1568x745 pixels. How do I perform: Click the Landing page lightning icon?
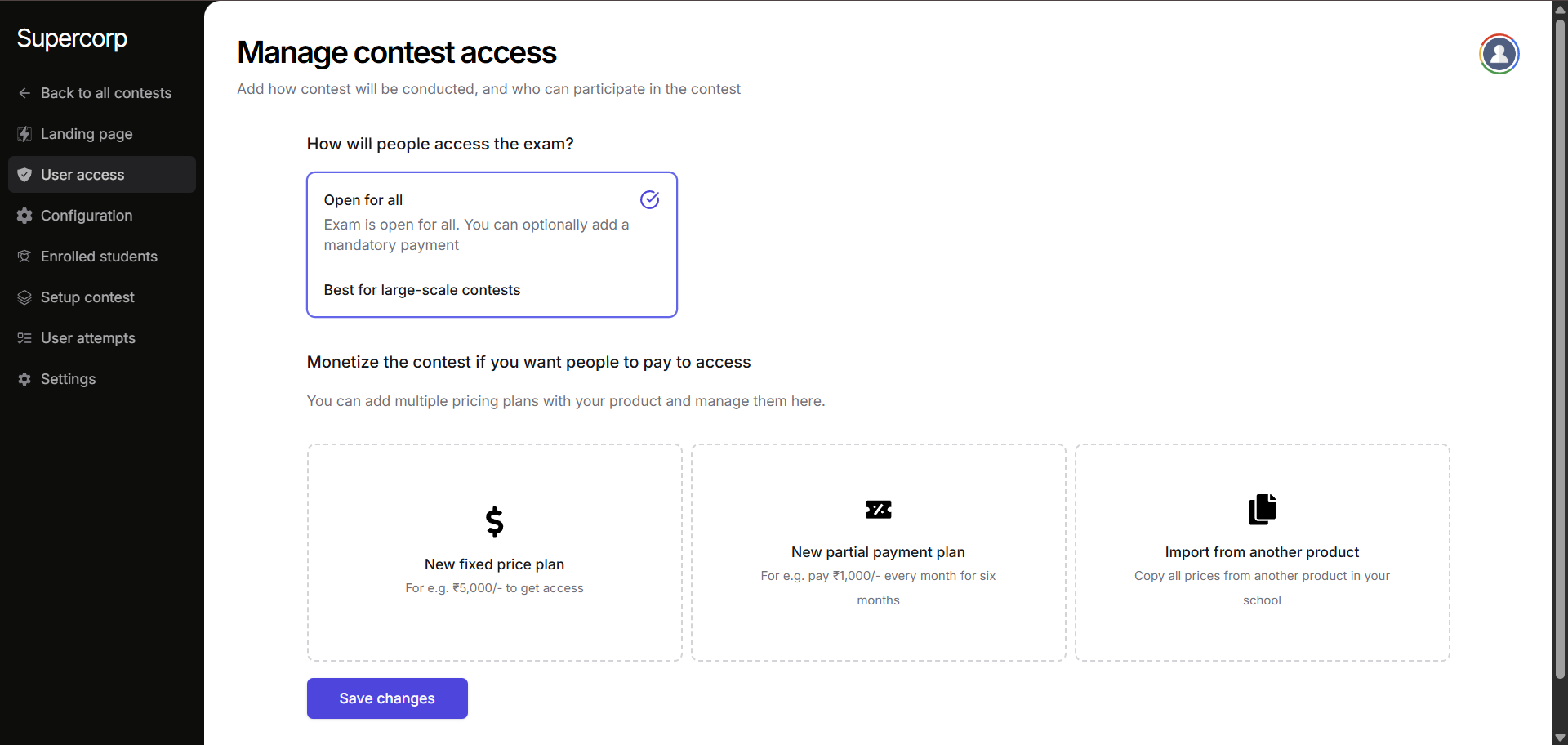24,134
